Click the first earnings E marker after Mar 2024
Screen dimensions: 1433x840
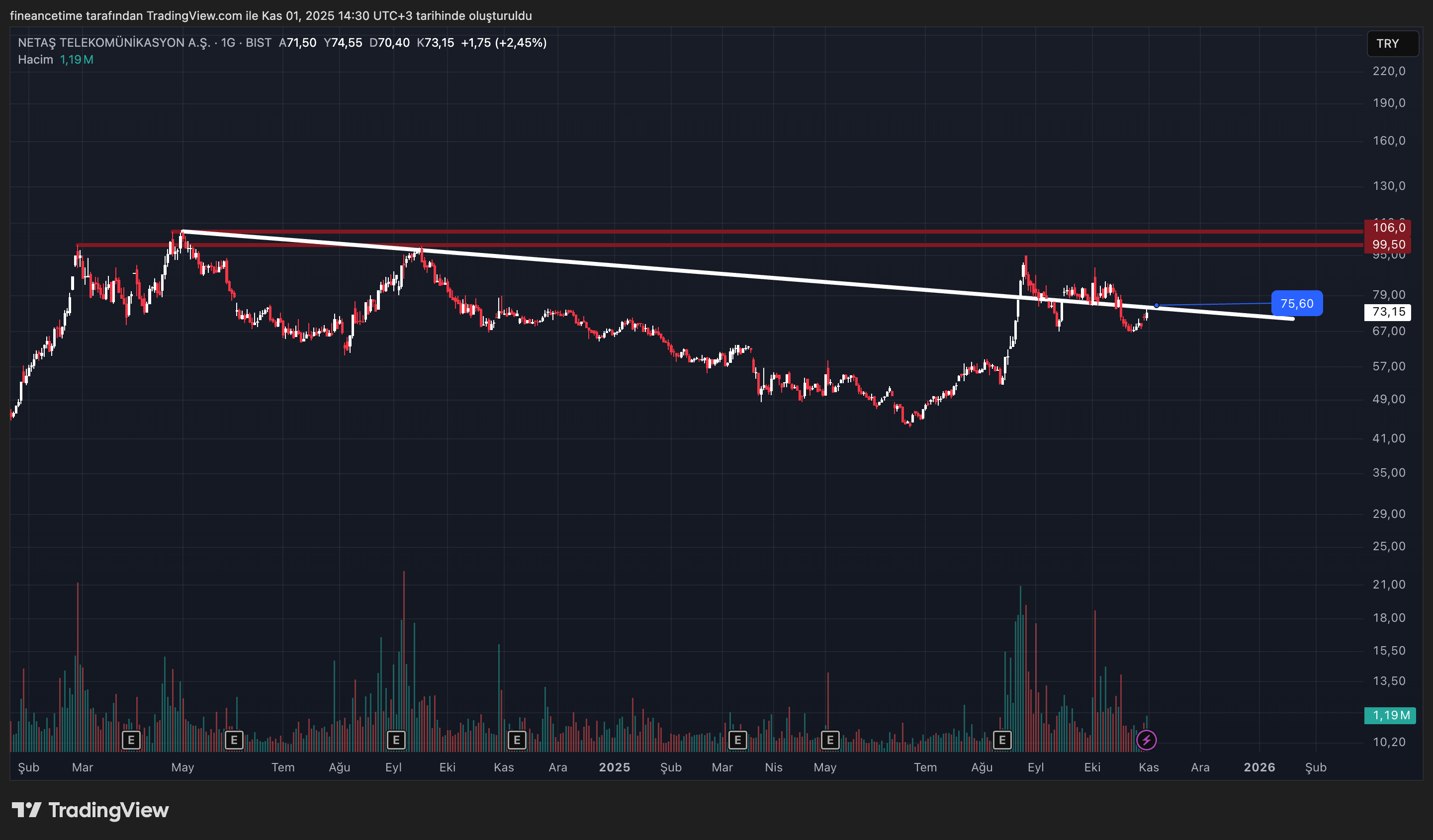click(131, 740)
